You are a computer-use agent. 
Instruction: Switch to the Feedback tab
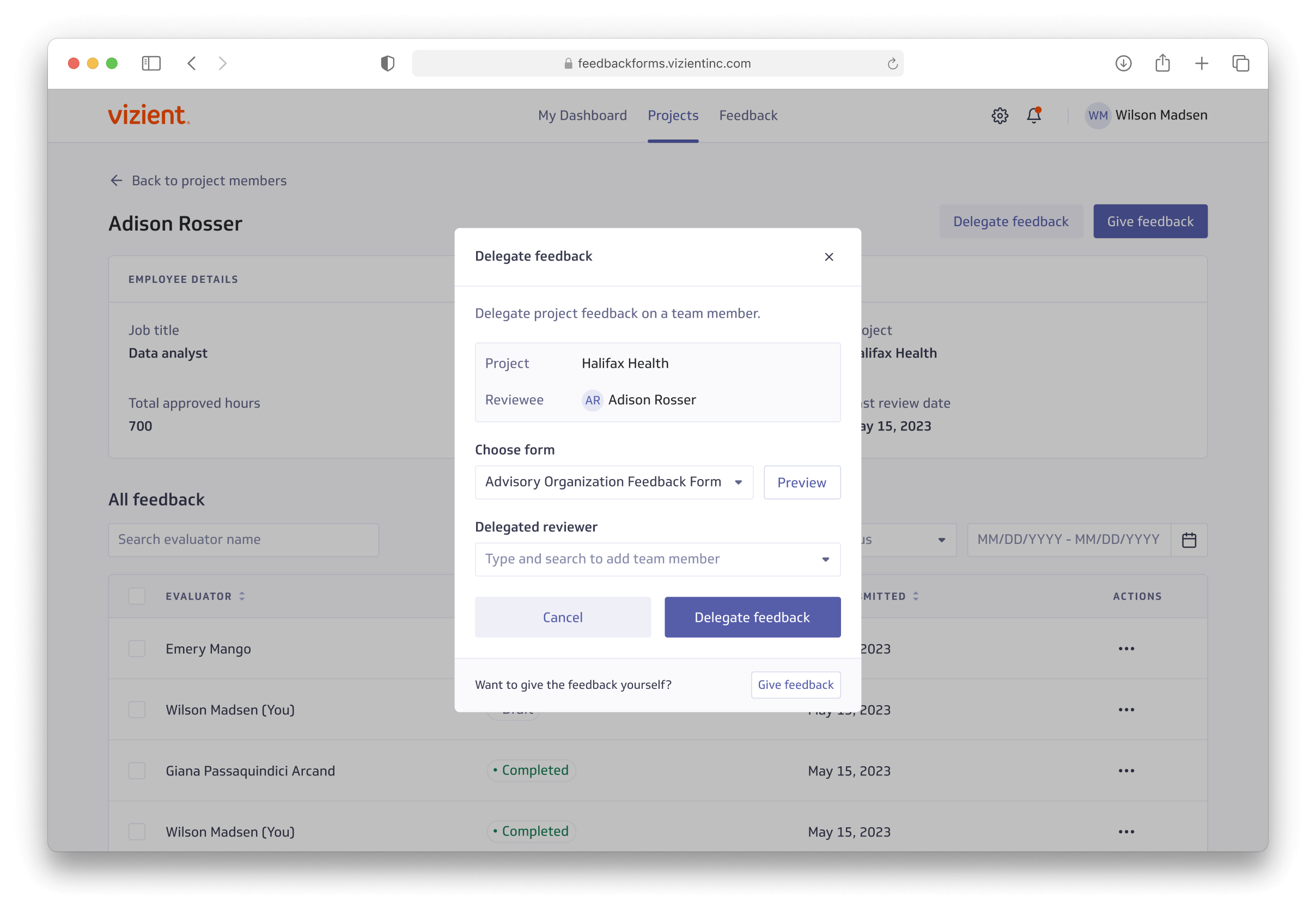click(x=748, y=116)
